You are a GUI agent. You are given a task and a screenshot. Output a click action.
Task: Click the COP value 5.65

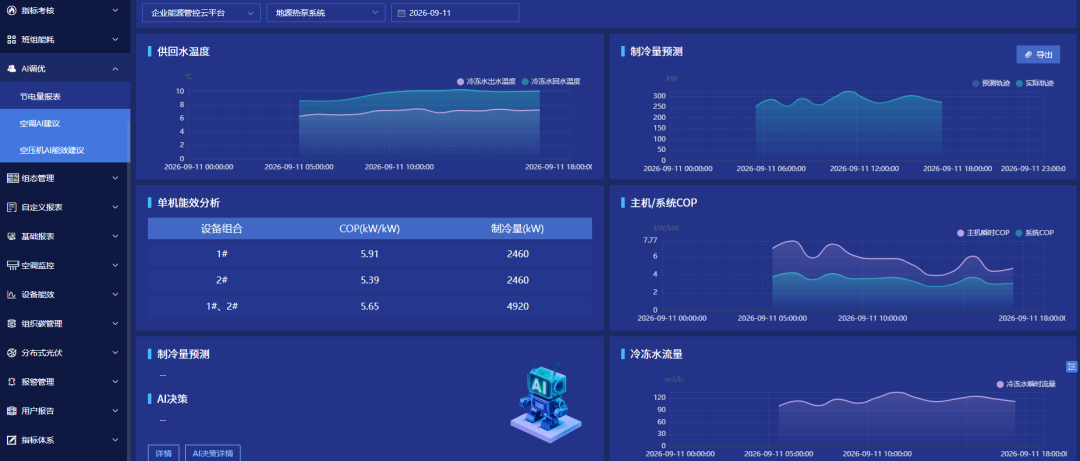(370, 306)
